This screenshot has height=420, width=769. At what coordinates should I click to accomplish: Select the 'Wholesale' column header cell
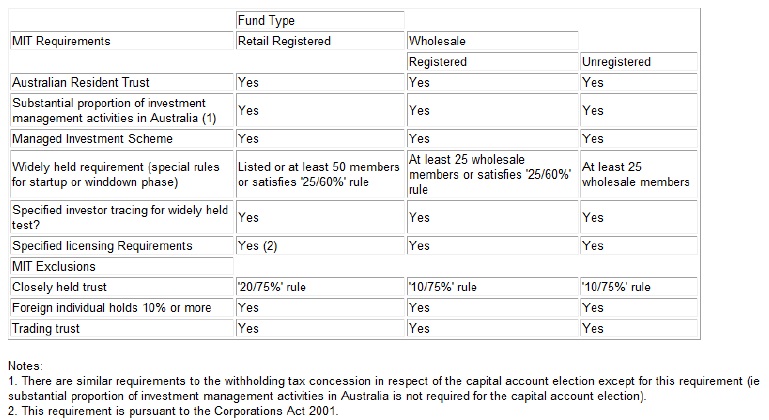492,41
